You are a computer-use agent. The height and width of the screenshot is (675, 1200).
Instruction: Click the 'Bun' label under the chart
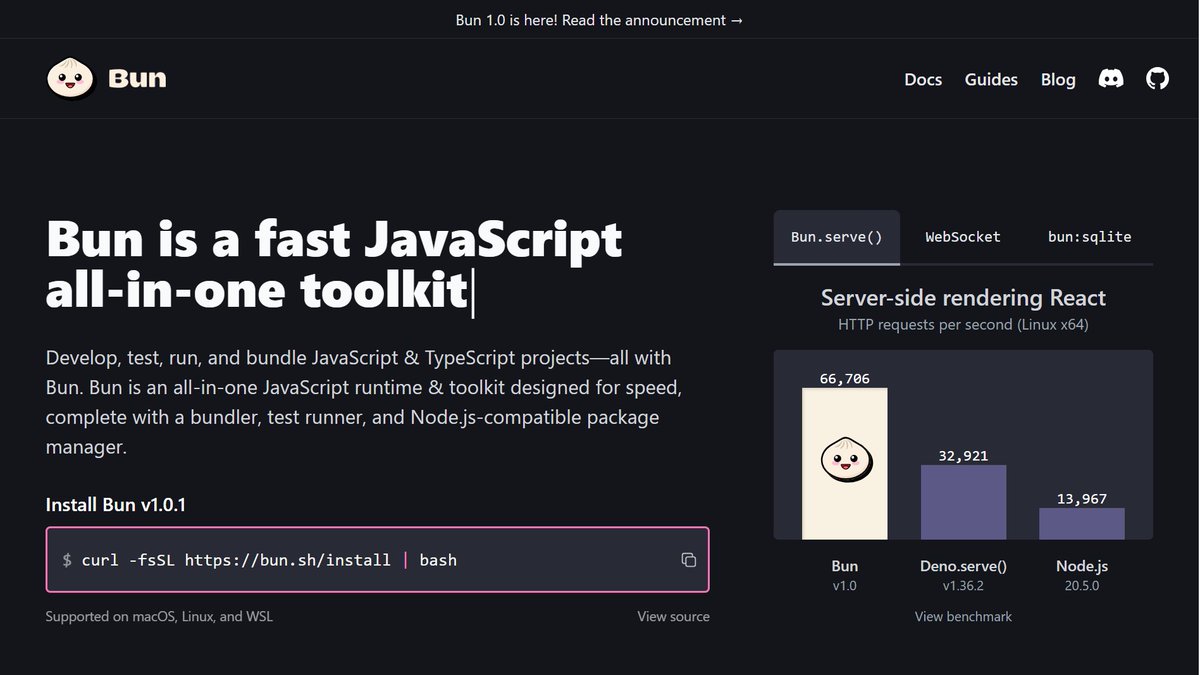coord(845,566)
